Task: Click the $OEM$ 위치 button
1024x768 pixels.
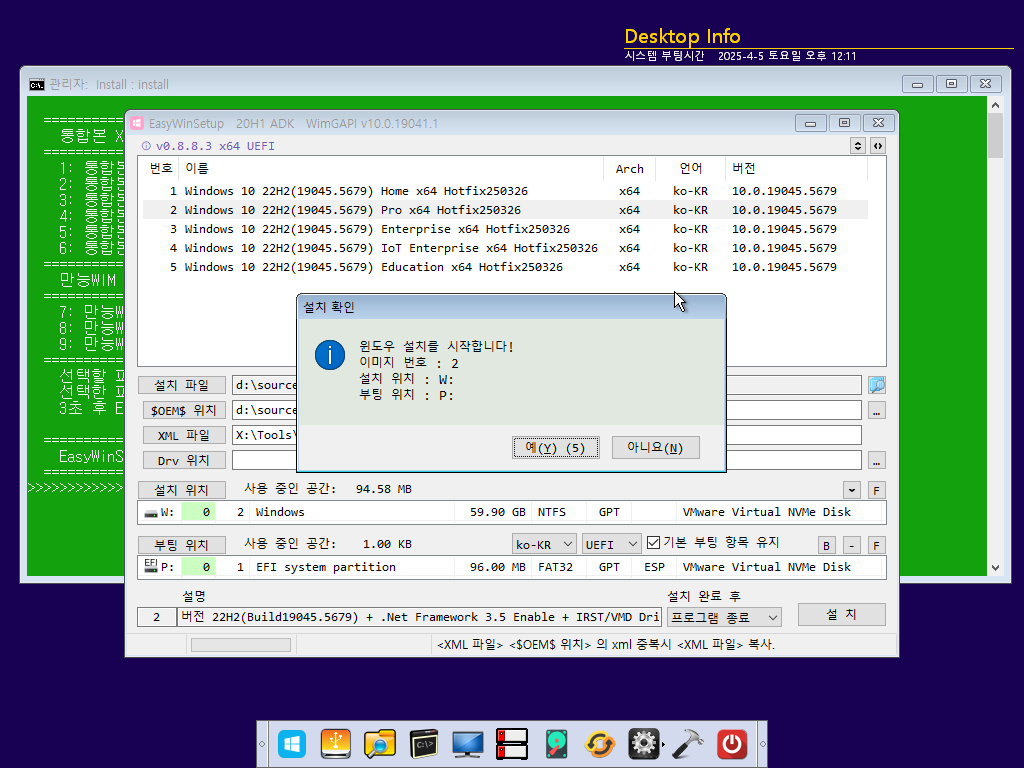Action: coord(184,410)
